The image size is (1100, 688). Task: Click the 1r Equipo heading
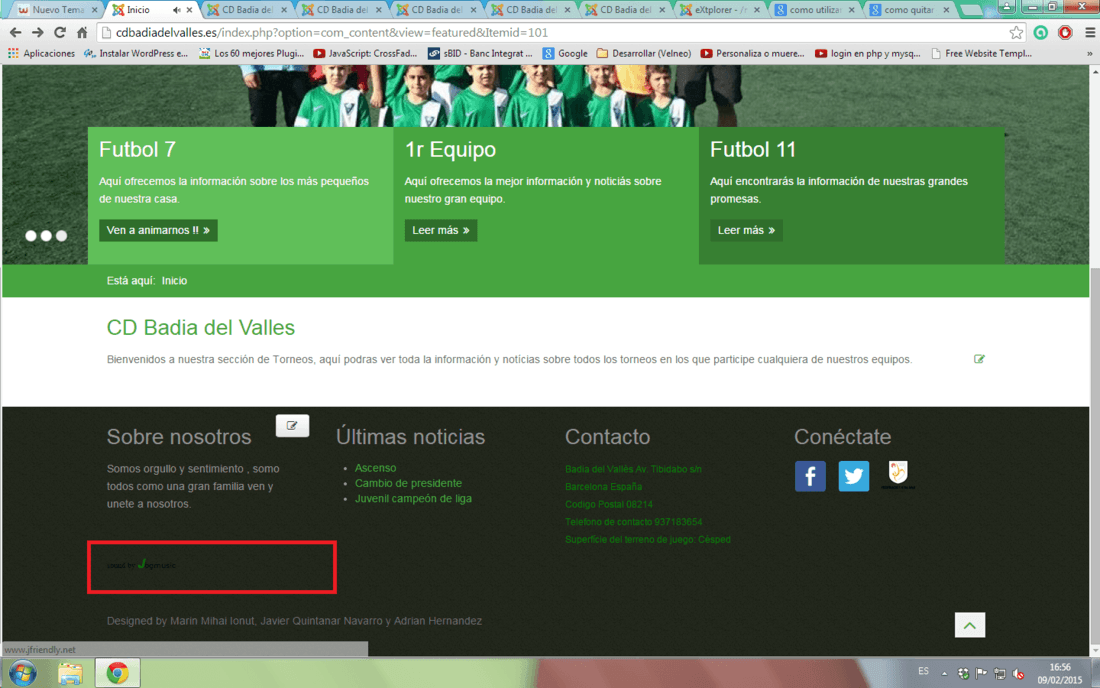450,149
